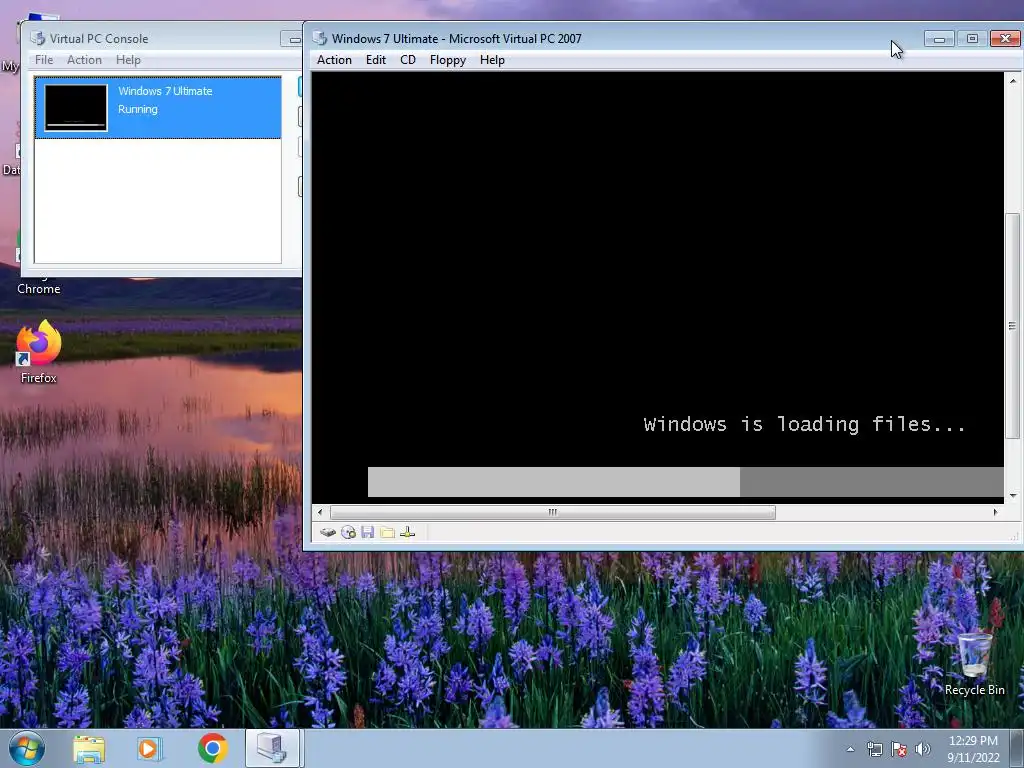Click the down arrow of VM vertical scrollbar

tap(1013, 496)
